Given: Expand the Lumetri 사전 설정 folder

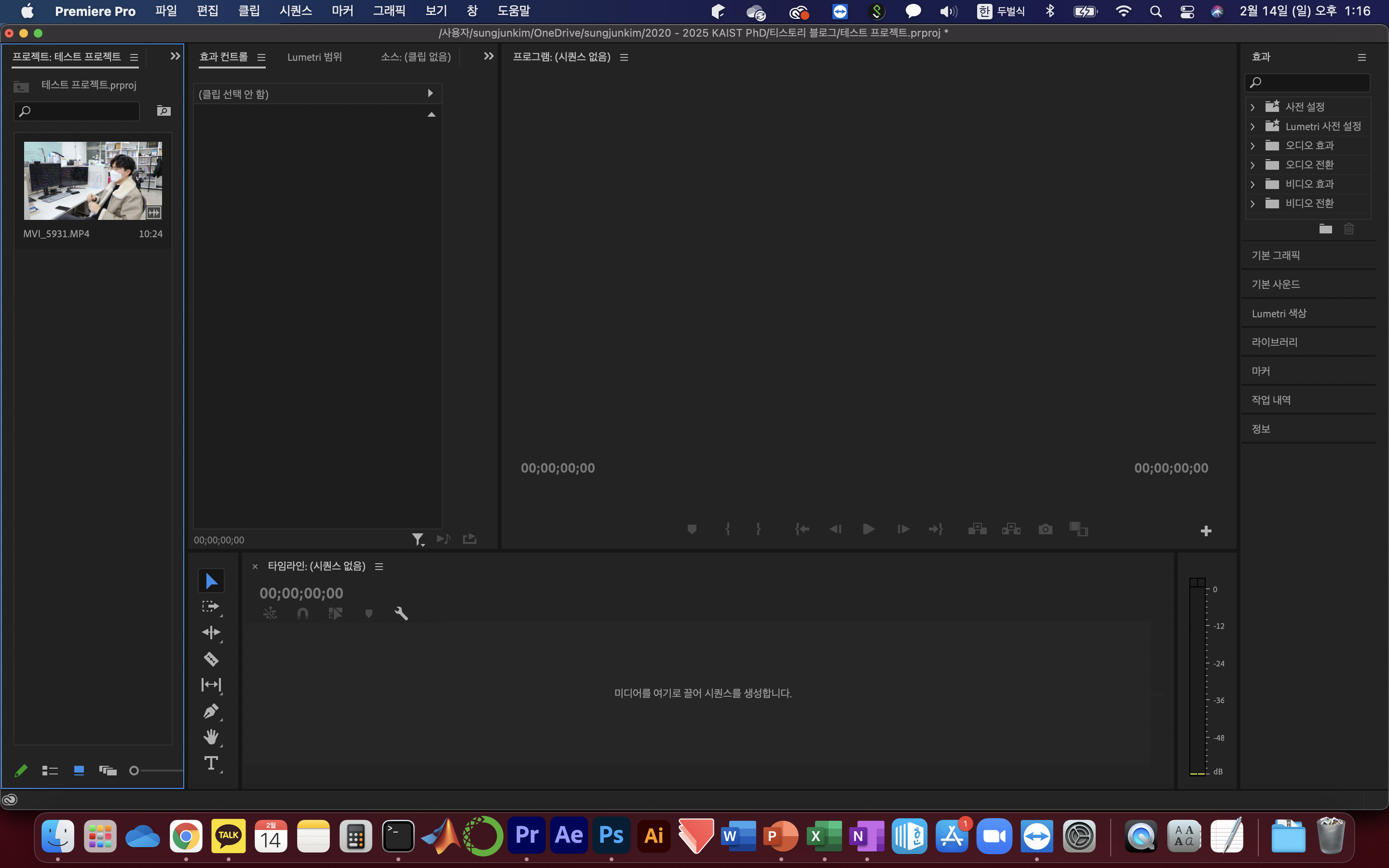Looking at the screenshot, I should 1253,126.
